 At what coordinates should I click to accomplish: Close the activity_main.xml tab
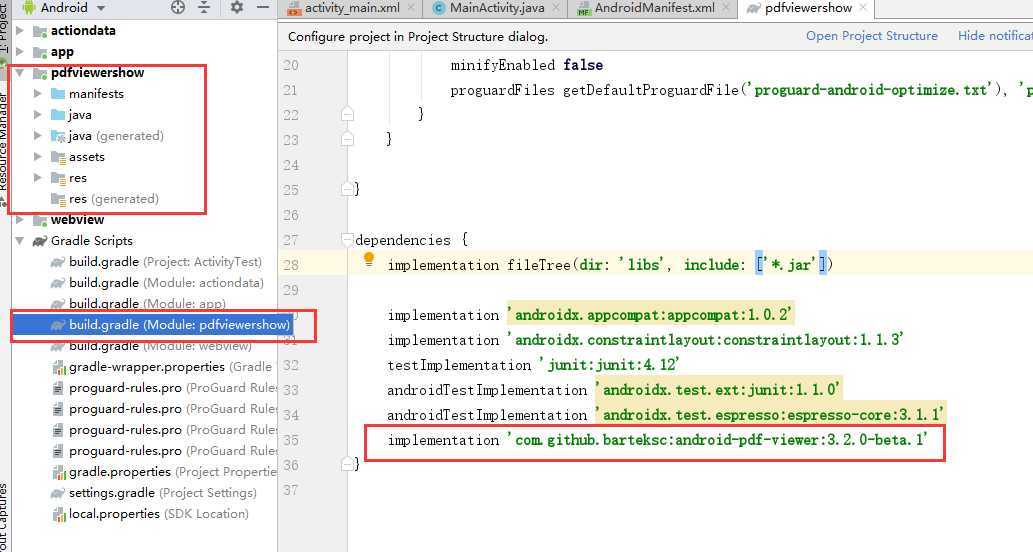(411, 8)
